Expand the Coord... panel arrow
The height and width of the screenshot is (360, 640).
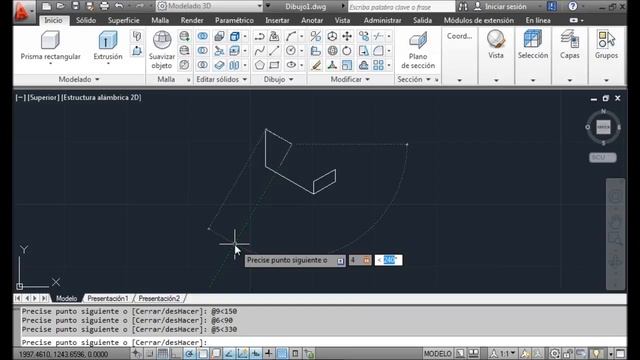460,80
